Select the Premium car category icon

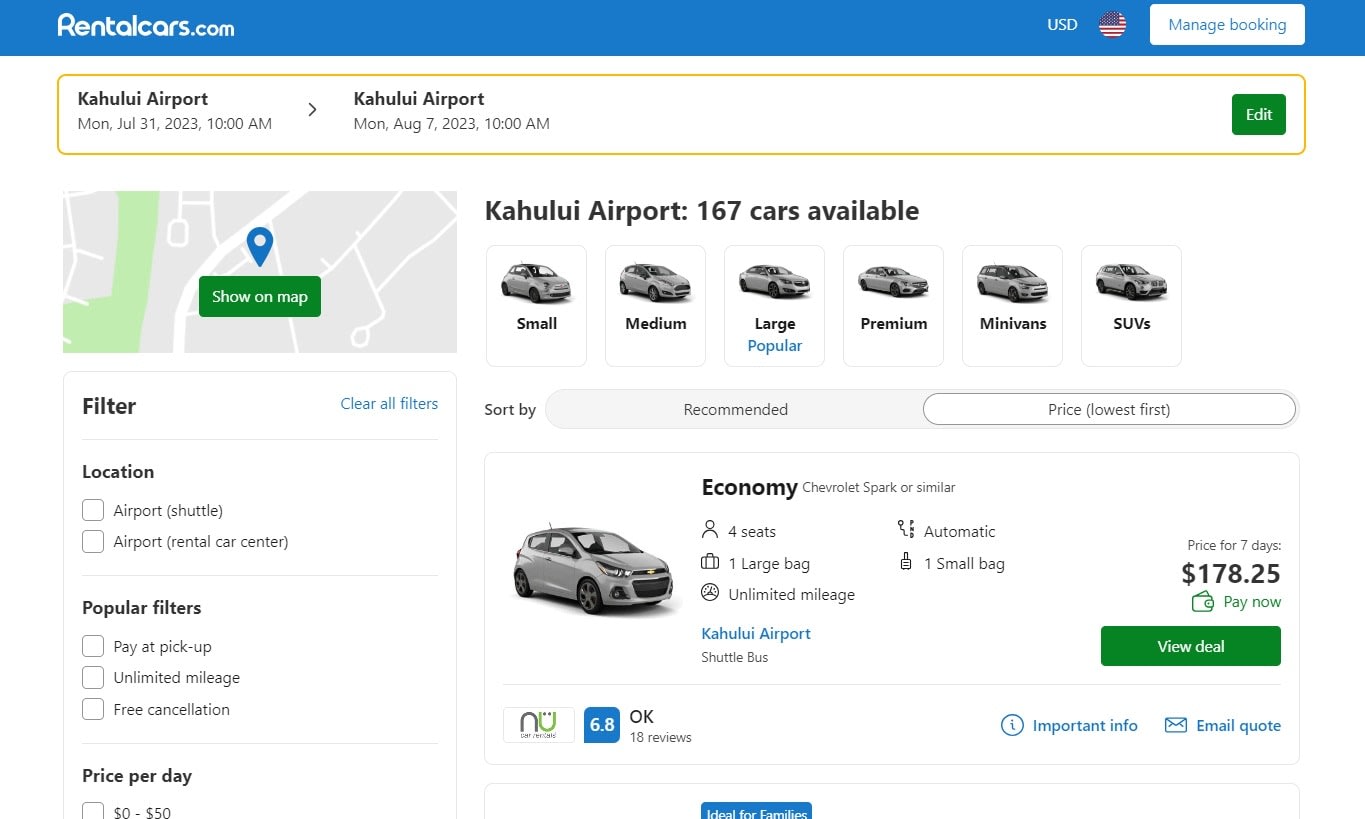click(x=893, y=282)
